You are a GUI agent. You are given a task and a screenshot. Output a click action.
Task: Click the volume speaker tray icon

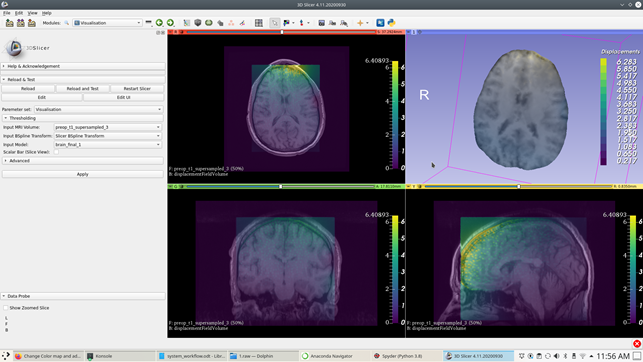[x=556, y=356]
